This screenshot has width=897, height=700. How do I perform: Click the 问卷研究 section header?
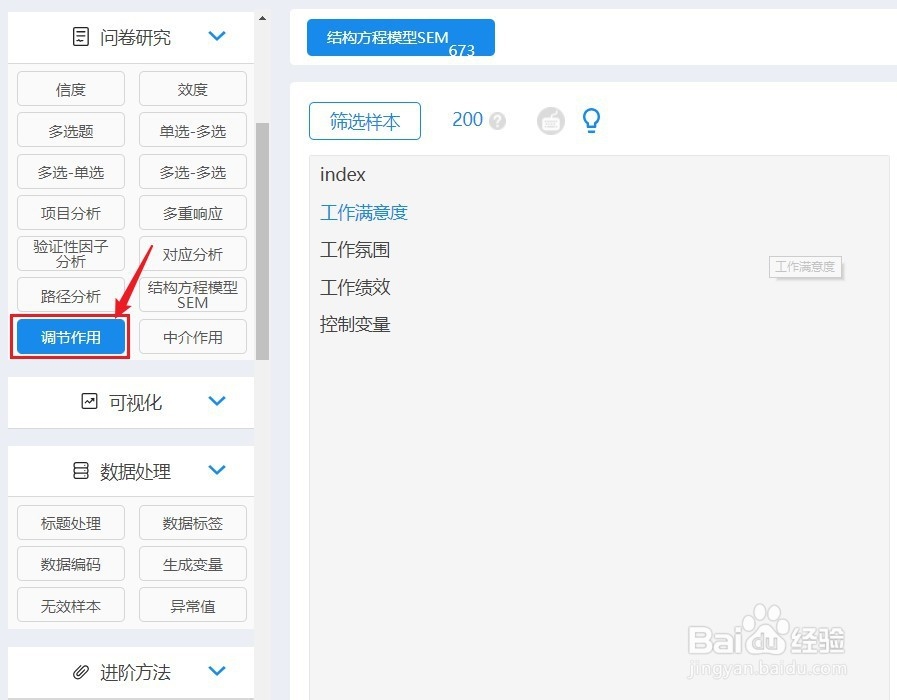pos(131,37)
